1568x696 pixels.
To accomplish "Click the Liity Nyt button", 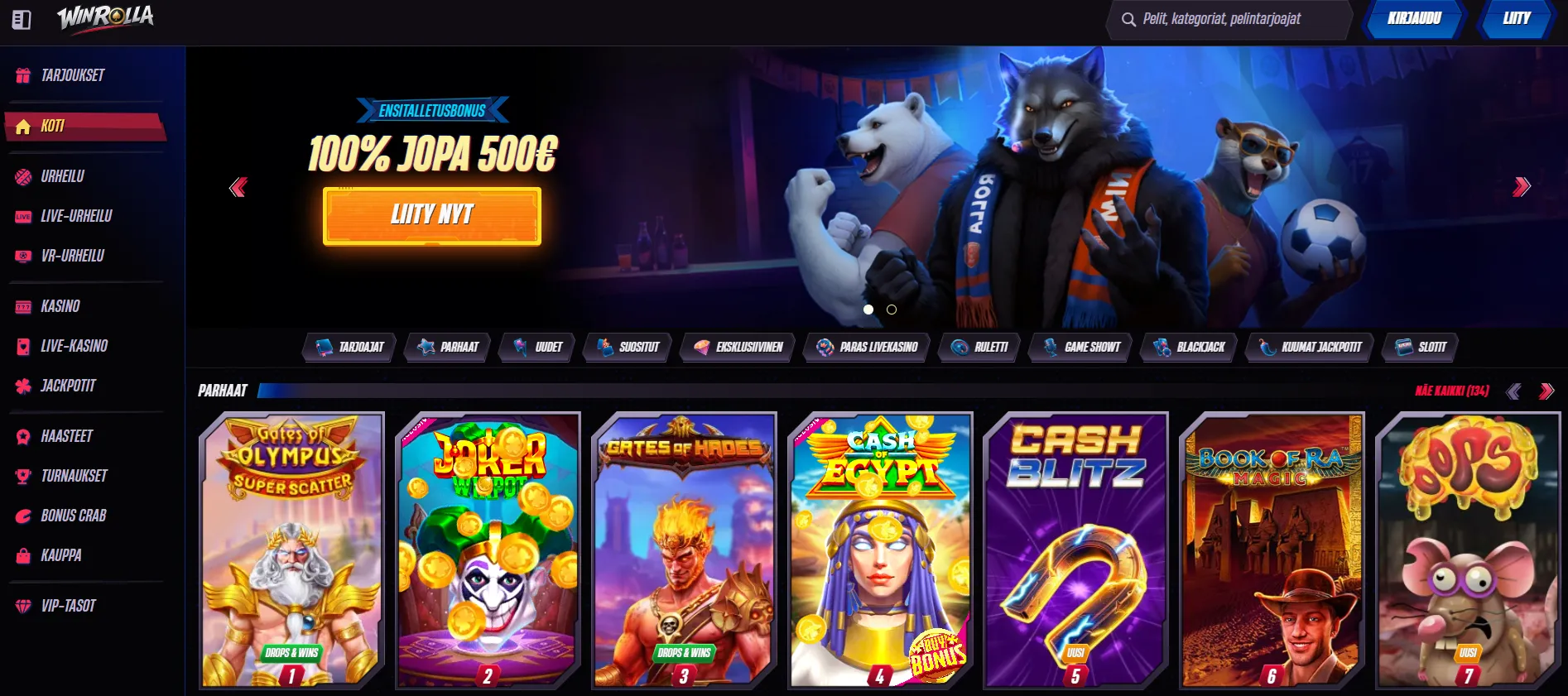I will coord(432,216).
